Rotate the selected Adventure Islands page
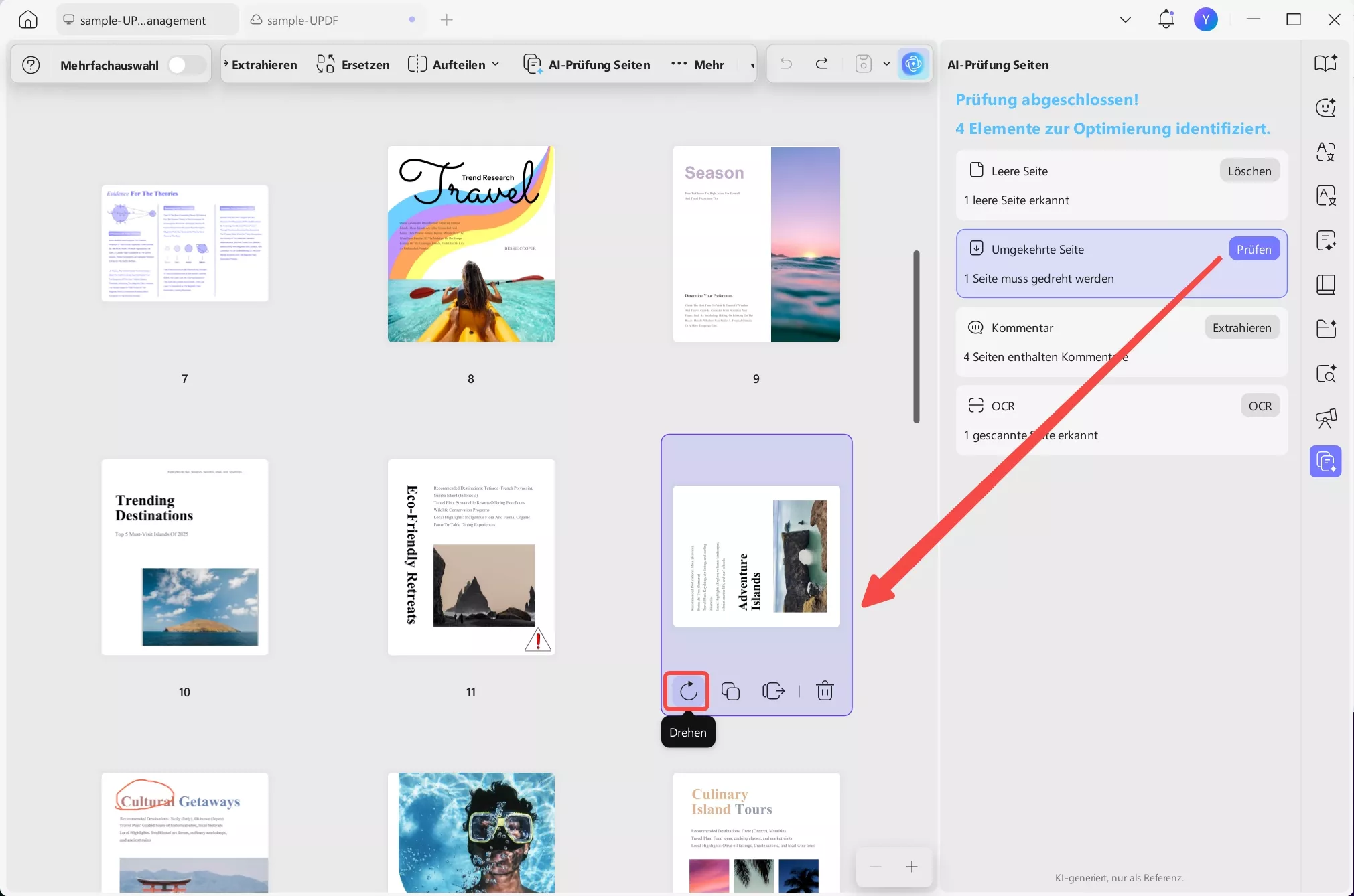The image size is (1354, 896). coord(687,691)
